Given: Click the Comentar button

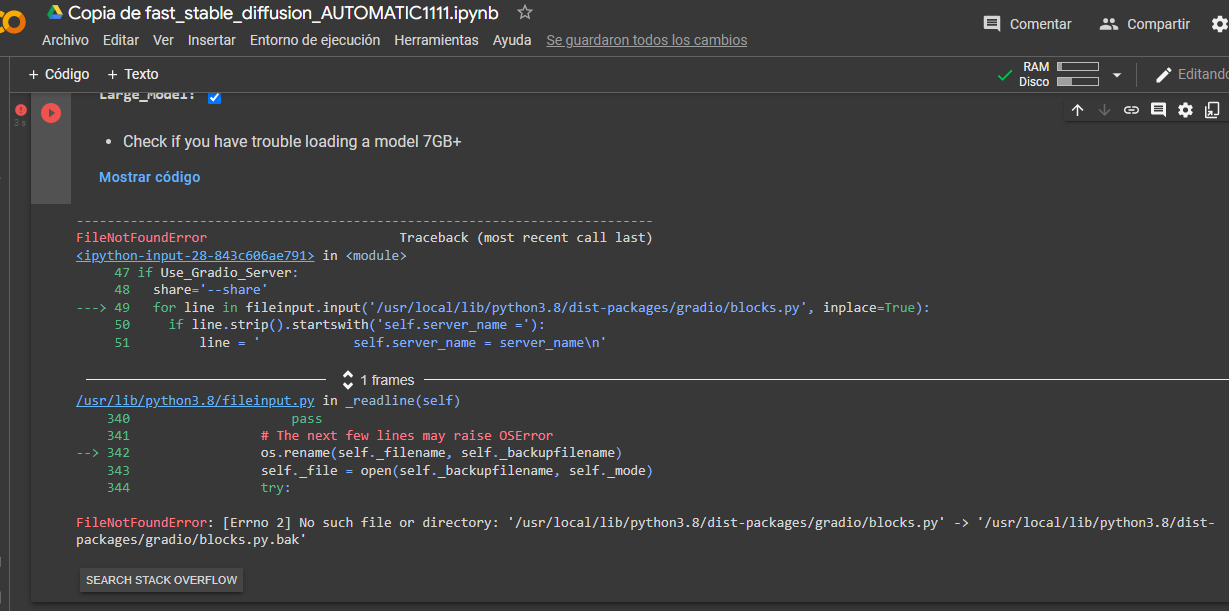Looking at the screenshot, I should pyautogui.click(x=1027, y=24).
